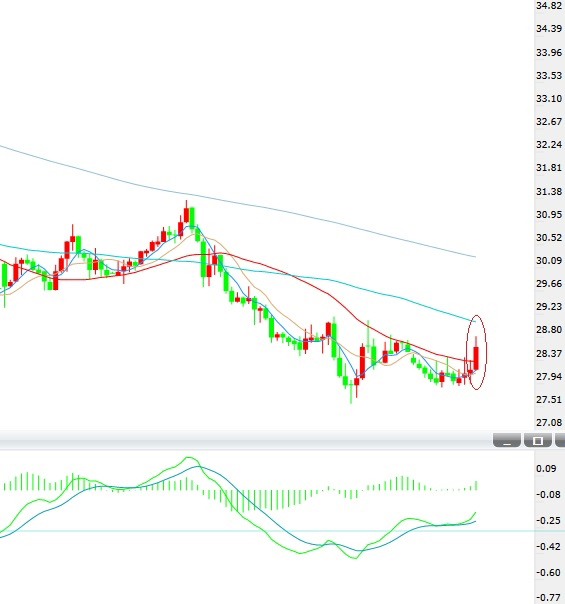Click the -0.25 MACD axis label
565x604 pixels.
(x=548, y=521)
